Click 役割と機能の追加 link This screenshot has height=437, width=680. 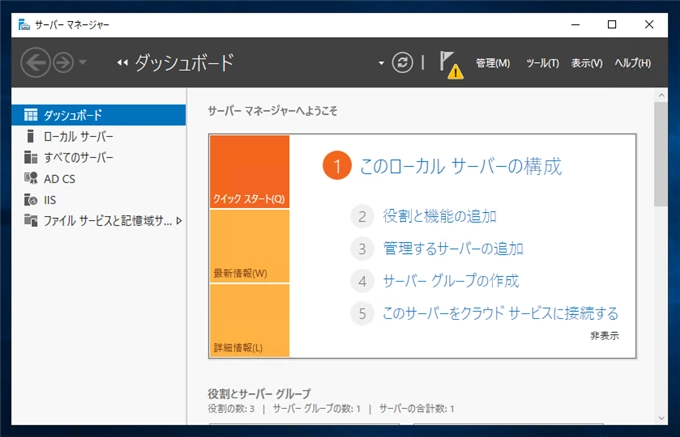(439, 216)
